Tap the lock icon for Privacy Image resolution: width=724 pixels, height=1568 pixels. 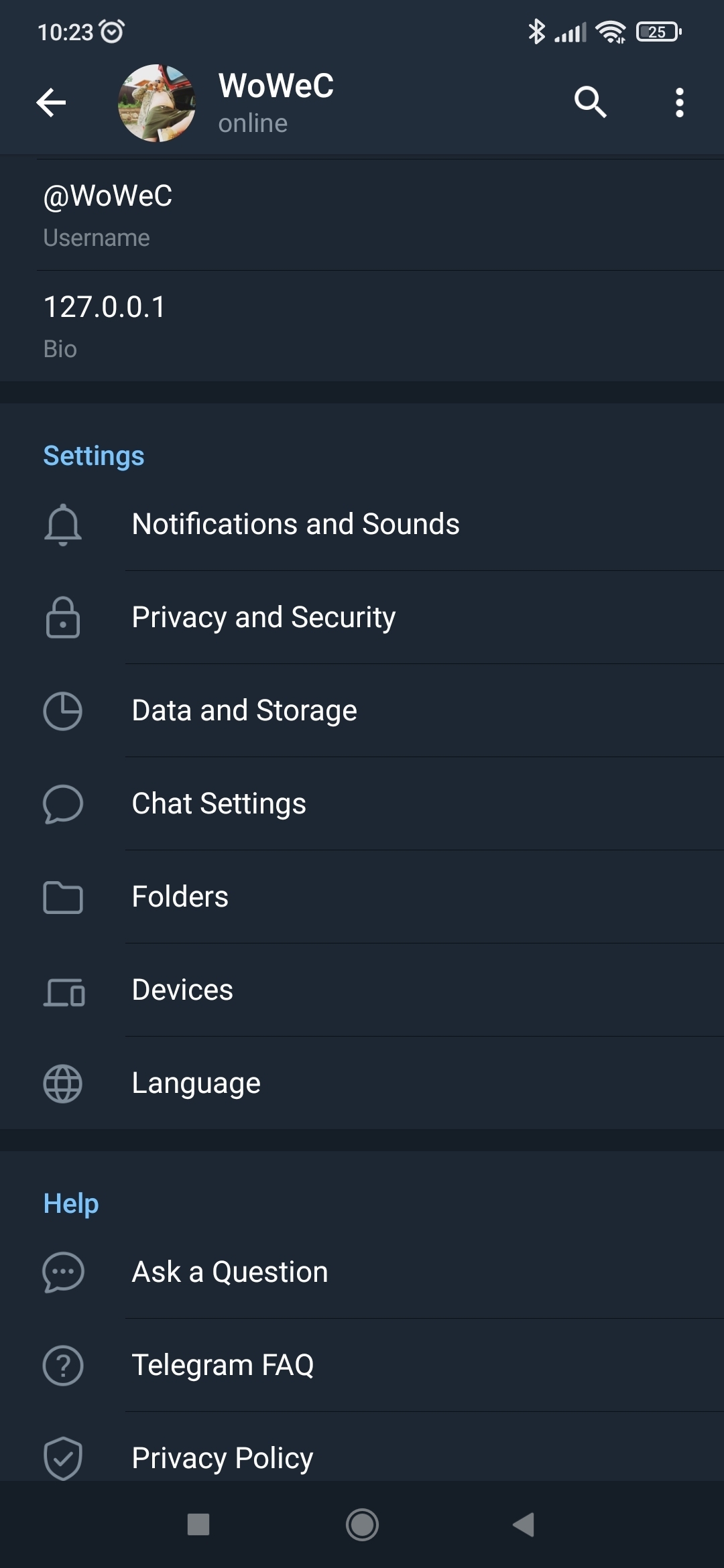click(x=62, y=617)
